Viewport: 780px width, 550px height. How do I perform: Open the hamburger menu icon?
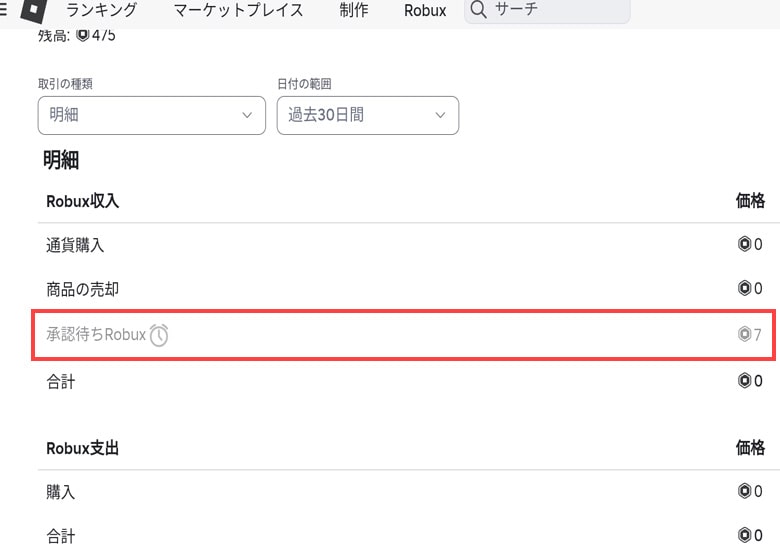[4, 10]
